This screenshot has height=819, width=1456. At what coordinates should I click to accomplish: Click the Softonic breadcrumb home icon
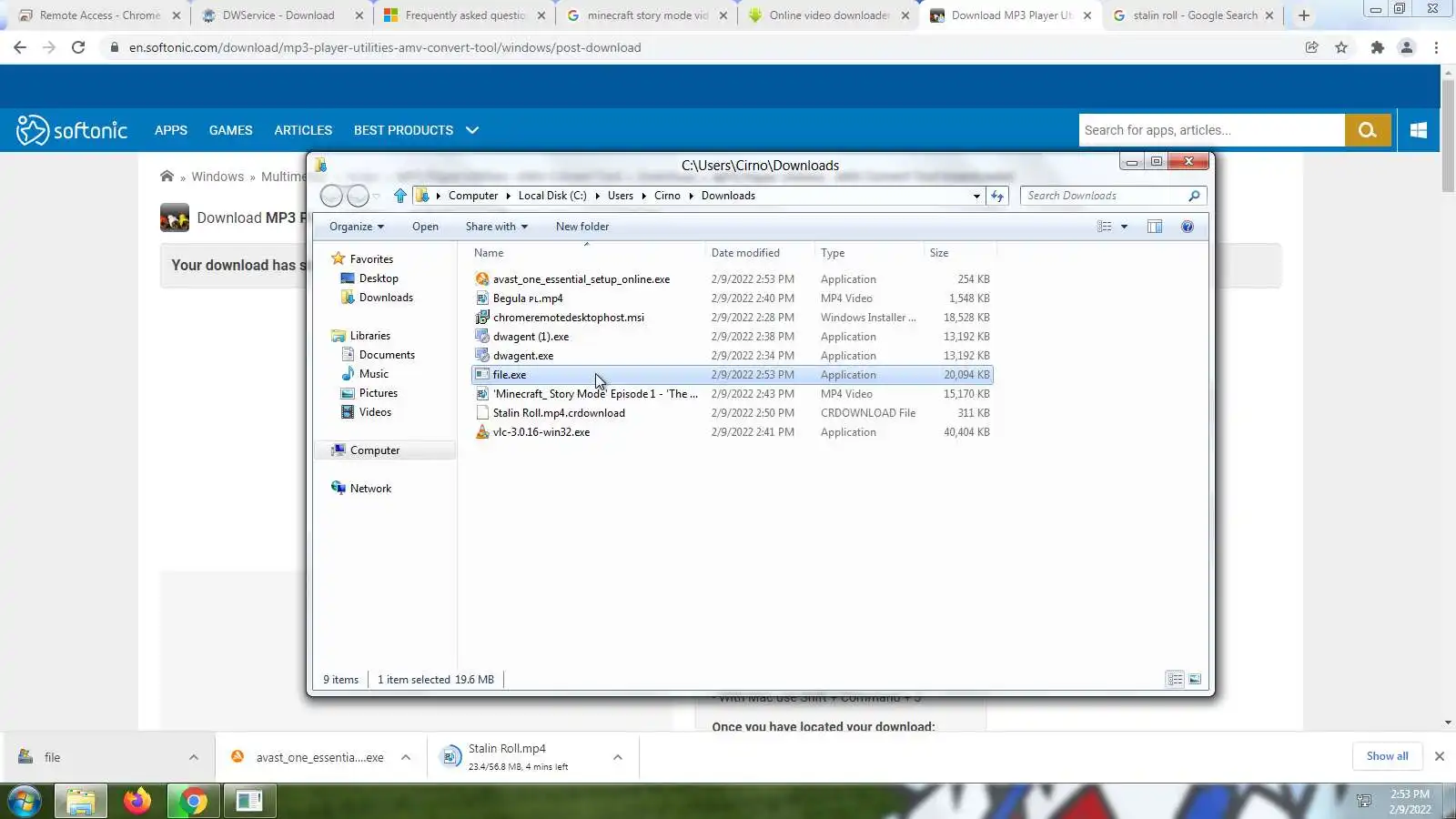pos(167,177)
